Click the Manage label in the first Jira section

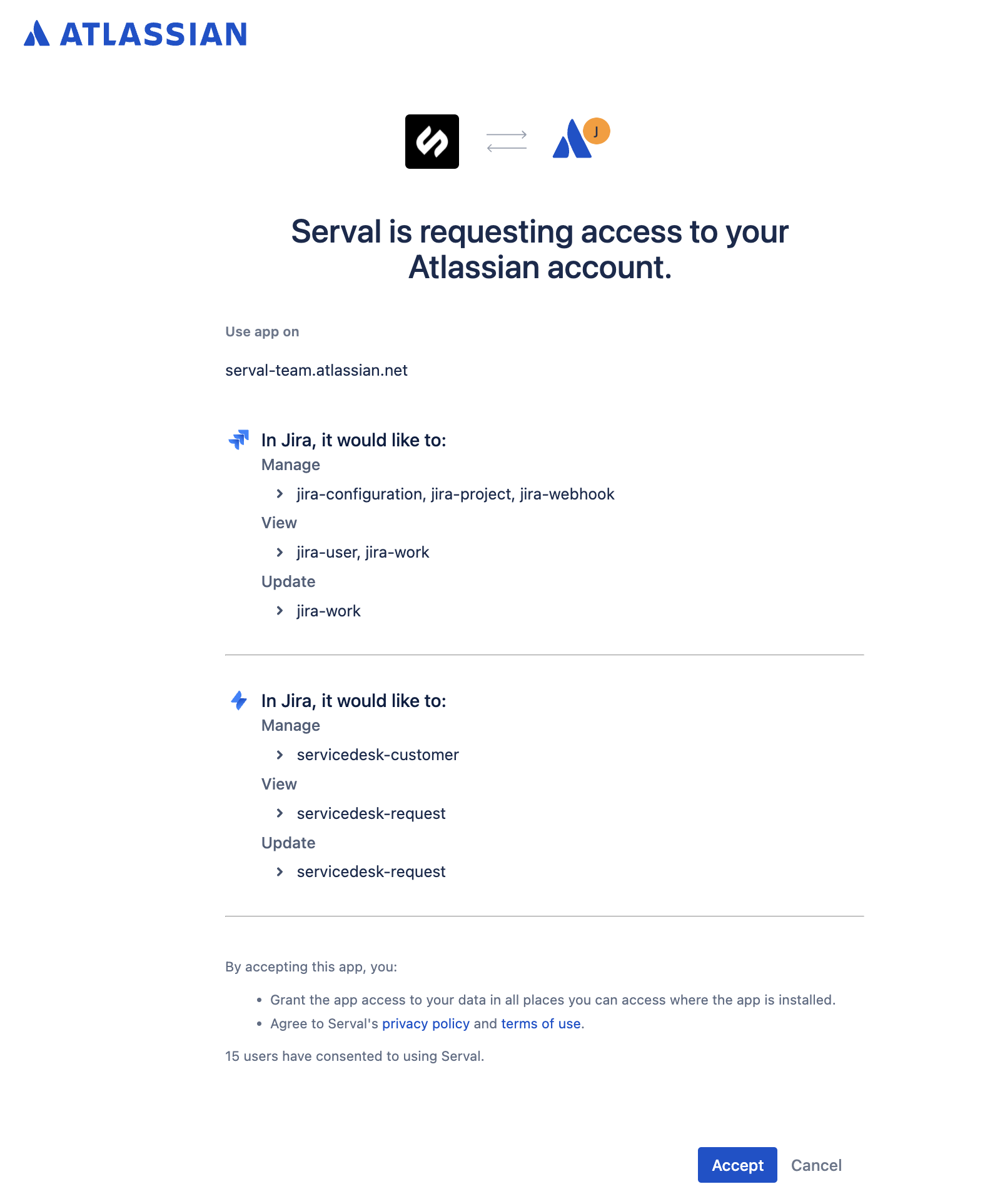290,464
